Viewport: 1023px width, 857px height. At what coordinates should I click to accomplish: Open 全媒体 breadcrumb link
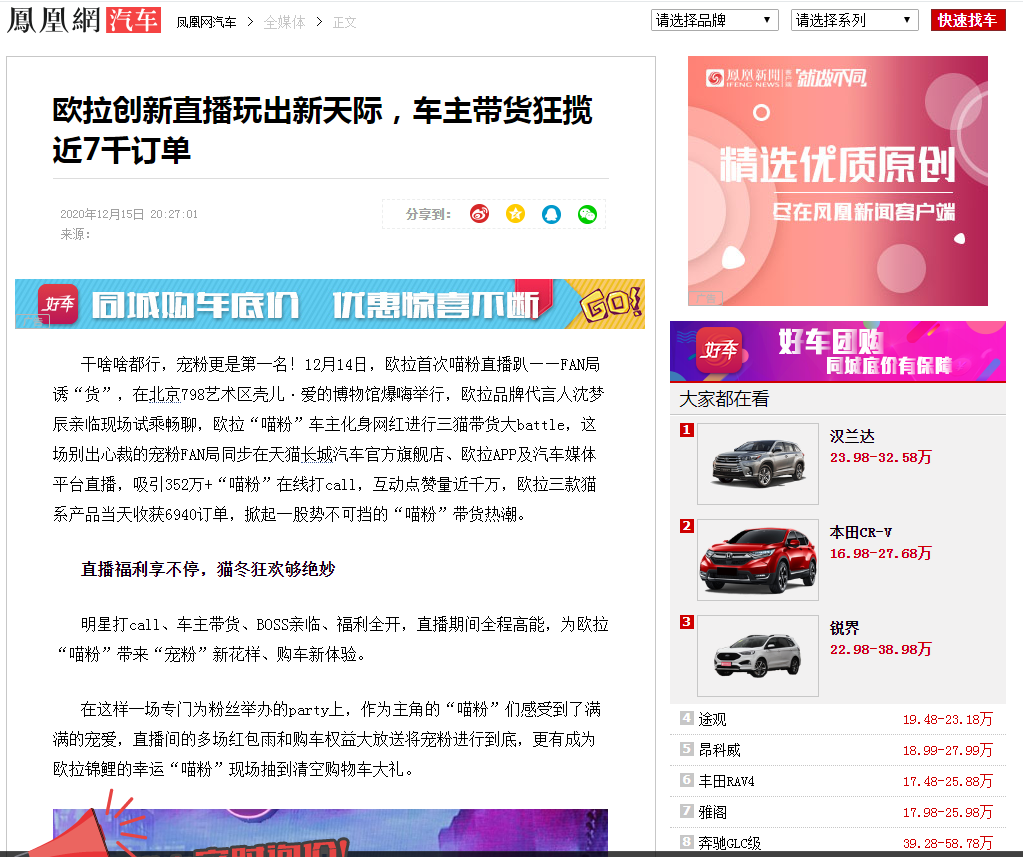284,22
